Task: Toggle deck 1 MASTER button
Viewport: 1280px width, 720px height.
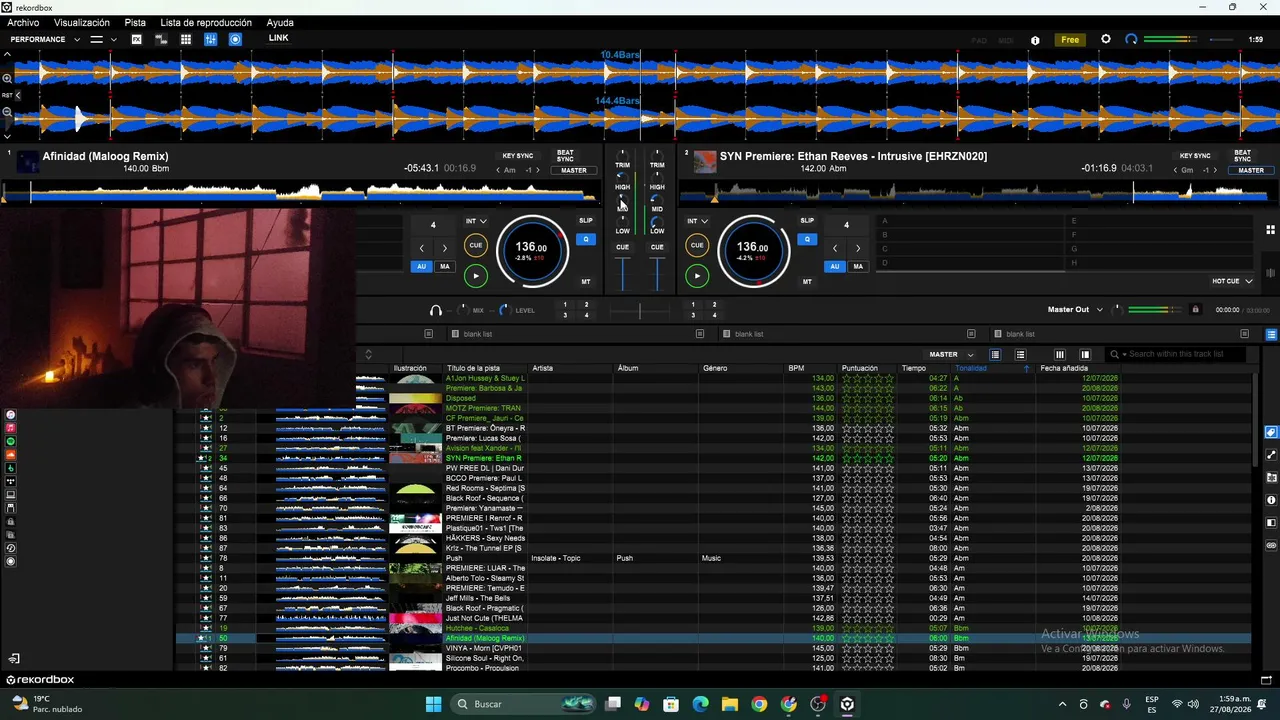Action: tap(574, 170)
